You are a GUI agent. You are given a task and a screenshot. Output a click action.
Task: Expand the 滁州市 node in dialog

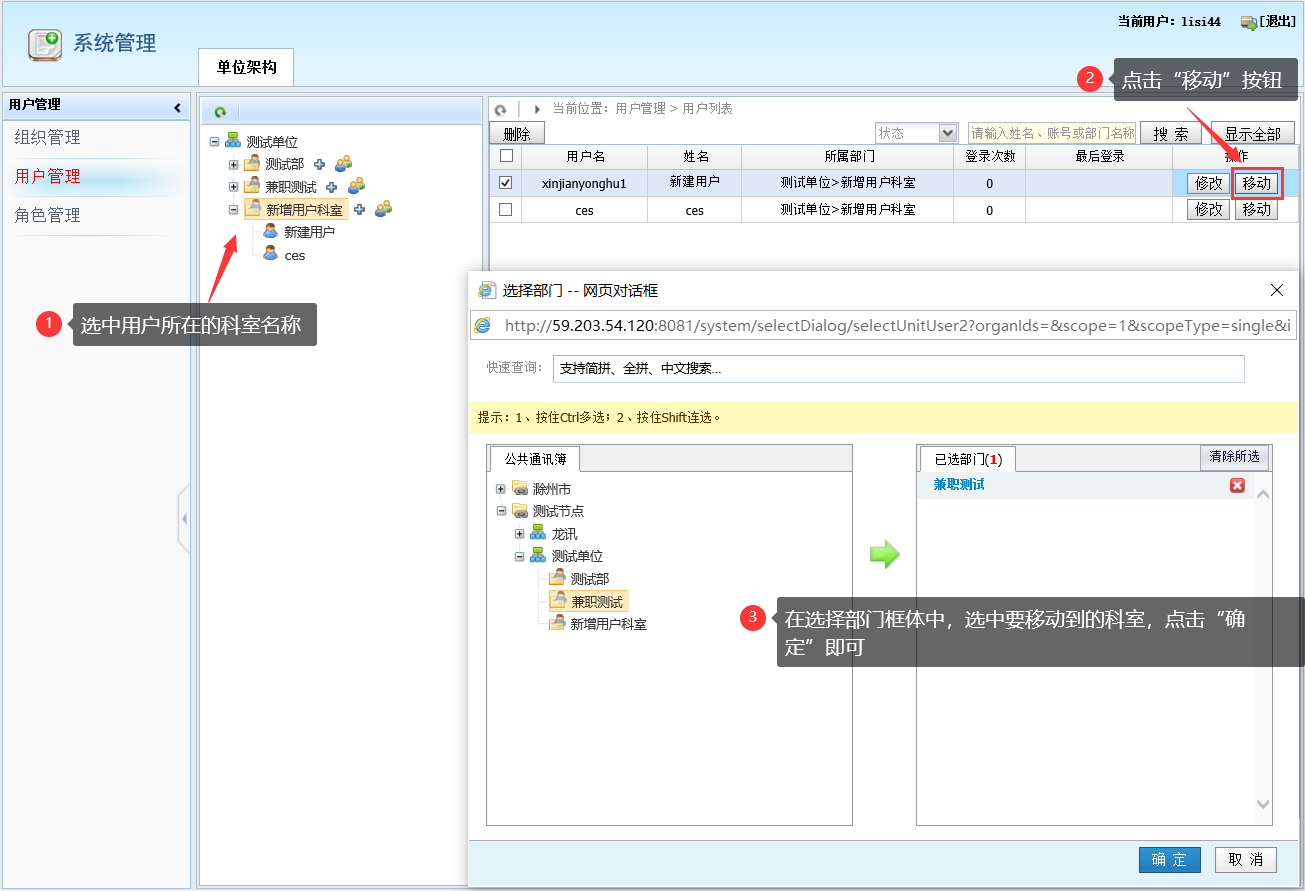[501, 489]
